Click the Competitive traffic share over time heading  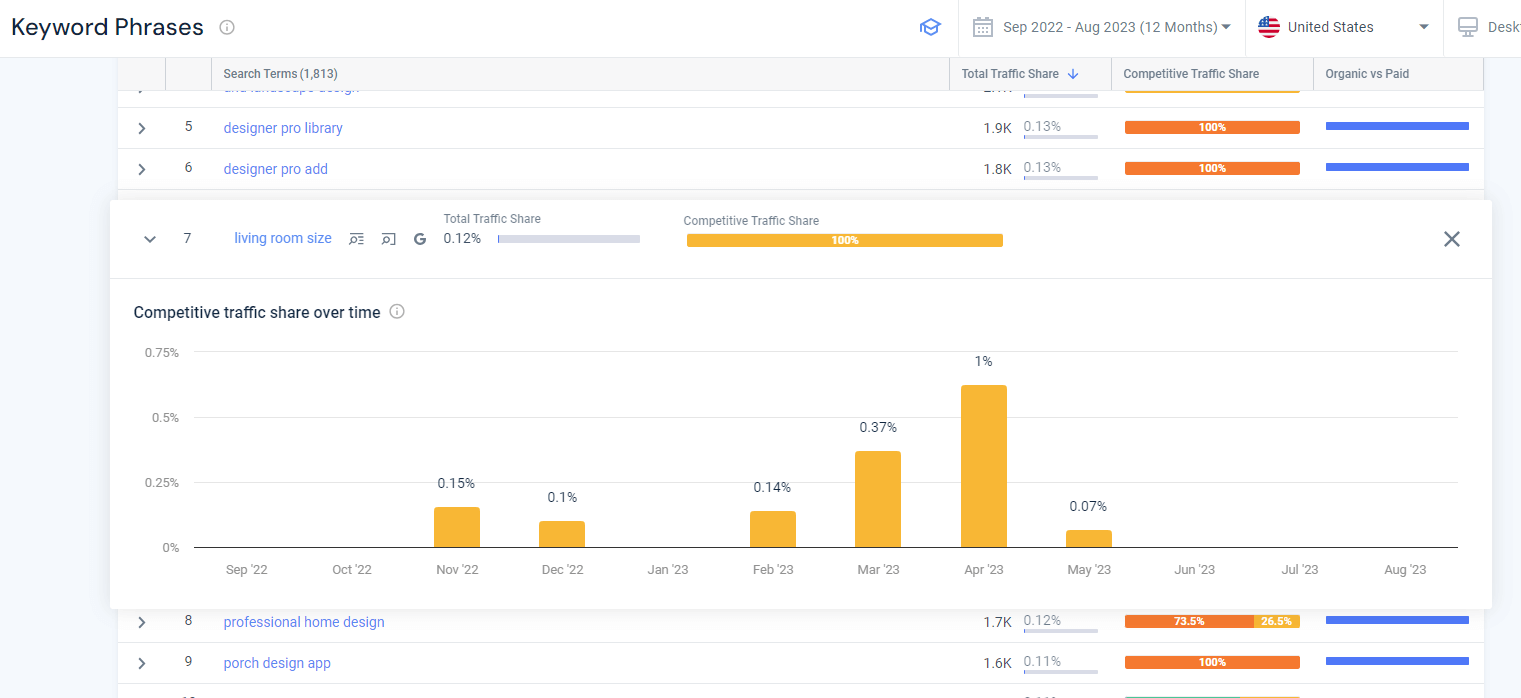tap(257, 312)
